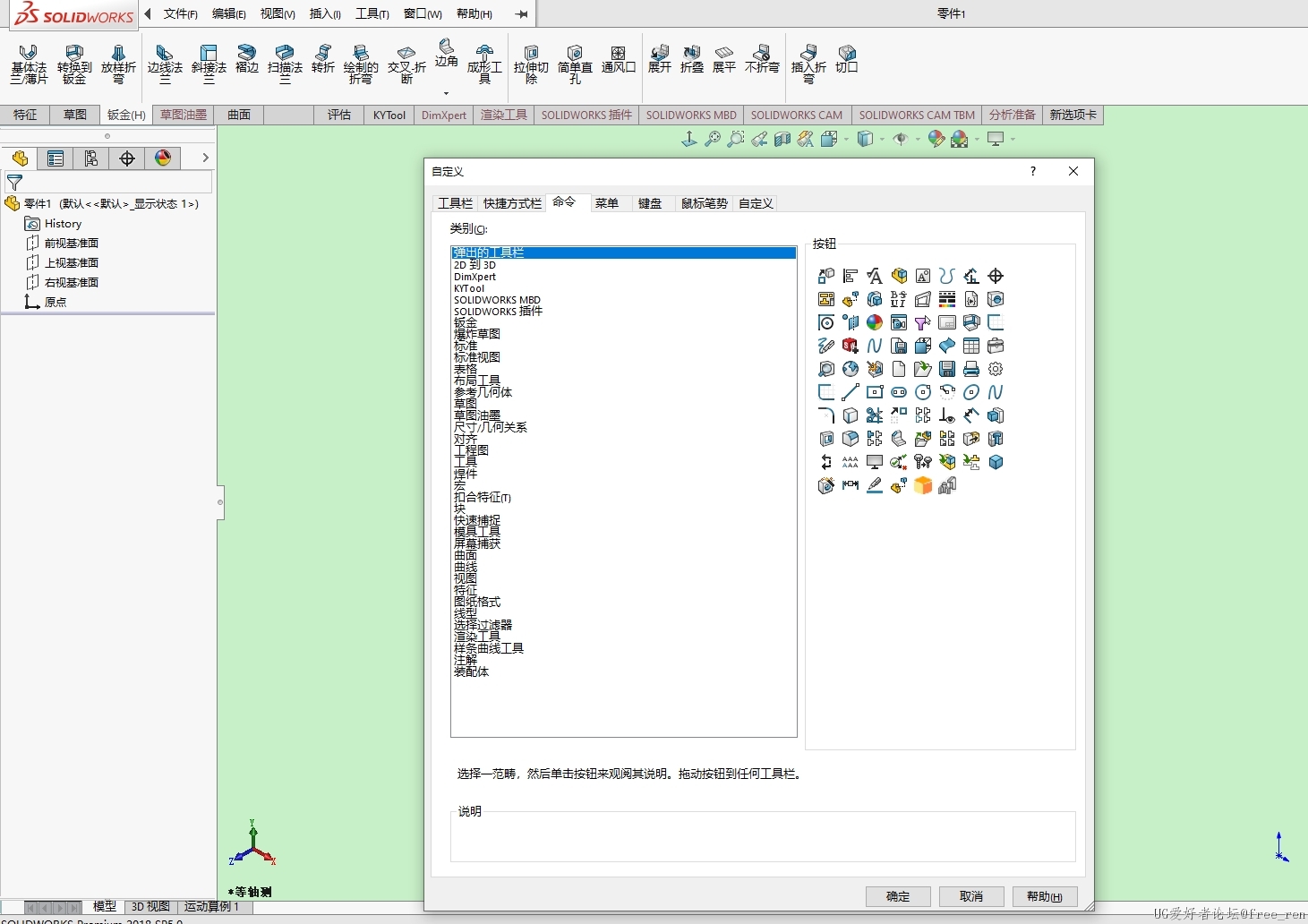Choose the 边线法兰 tool
Image resolution: width=1308 pixels, height=924 pixels.
165,65
